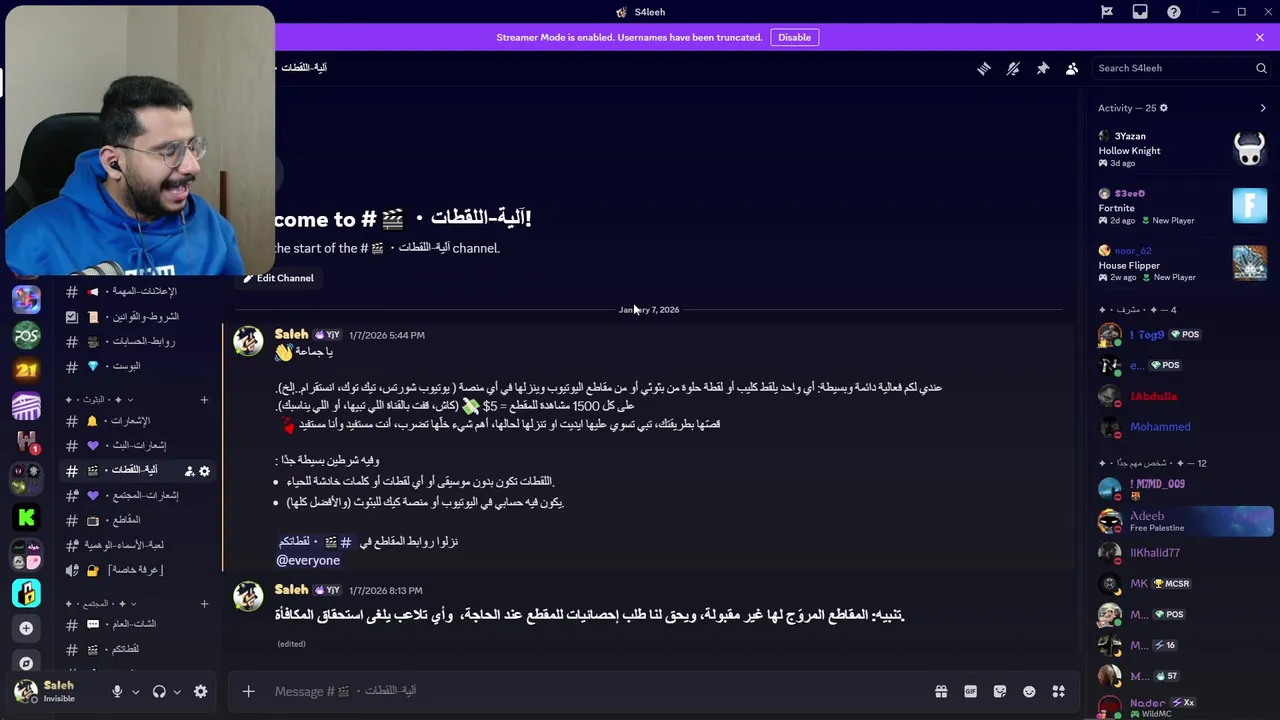Open the Threads icon in channel header
1280x720 pixels.
(x=984, y=68)
